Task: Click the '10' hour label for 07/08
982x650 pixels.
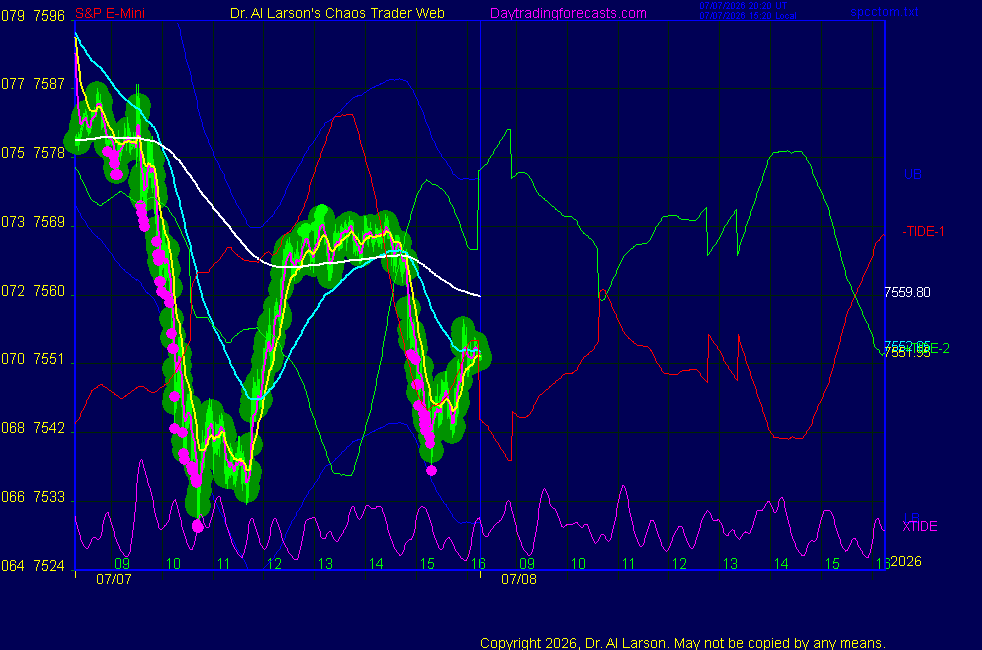Action: [x=578, y=564]
